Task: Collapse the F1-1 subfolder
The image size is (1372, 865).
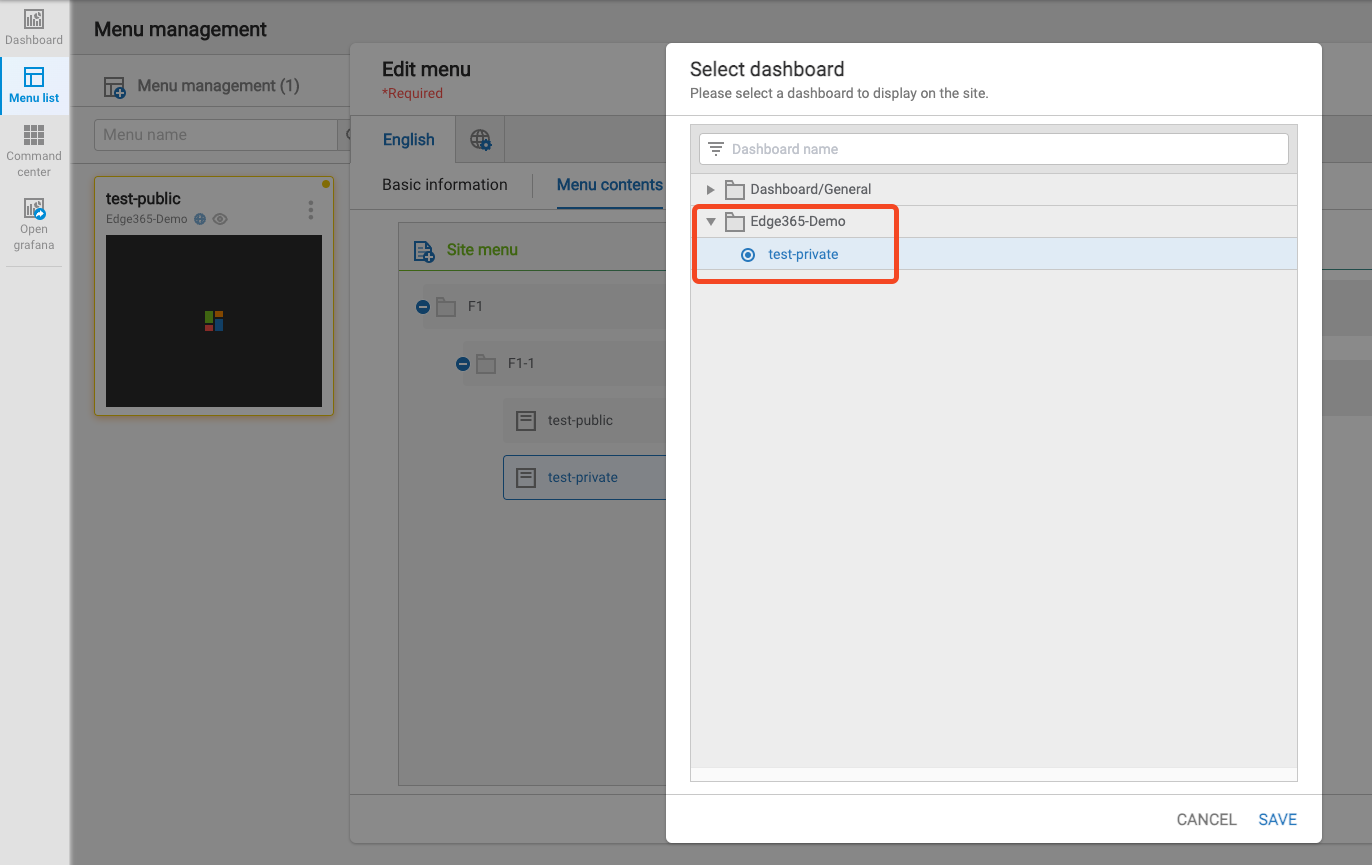Action: (463, 364)
